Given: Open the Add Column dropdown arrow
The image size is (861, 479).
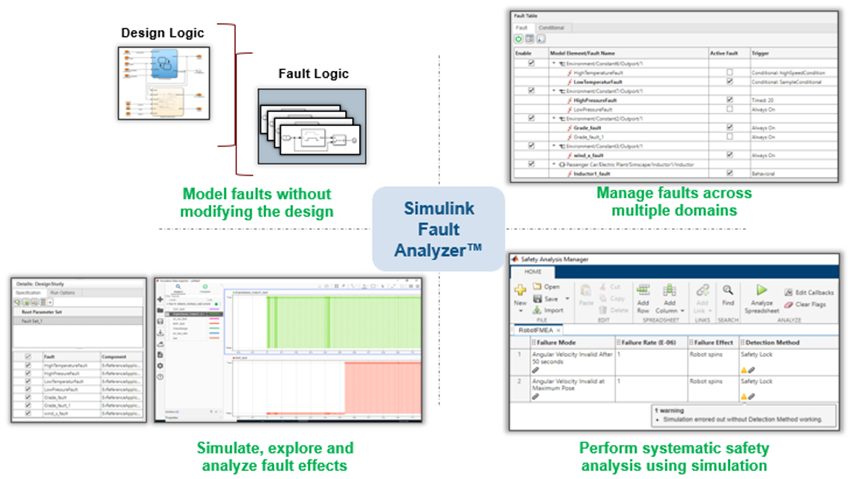Looking at the screenshot, I should click(x=683, y=311).
